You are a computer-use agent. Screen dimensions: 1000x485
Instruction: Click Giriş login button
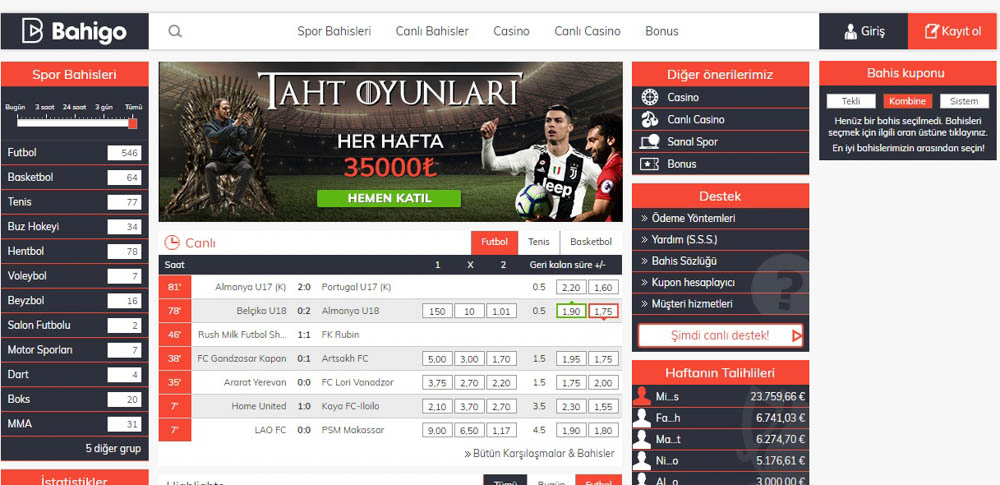[864, 31]
